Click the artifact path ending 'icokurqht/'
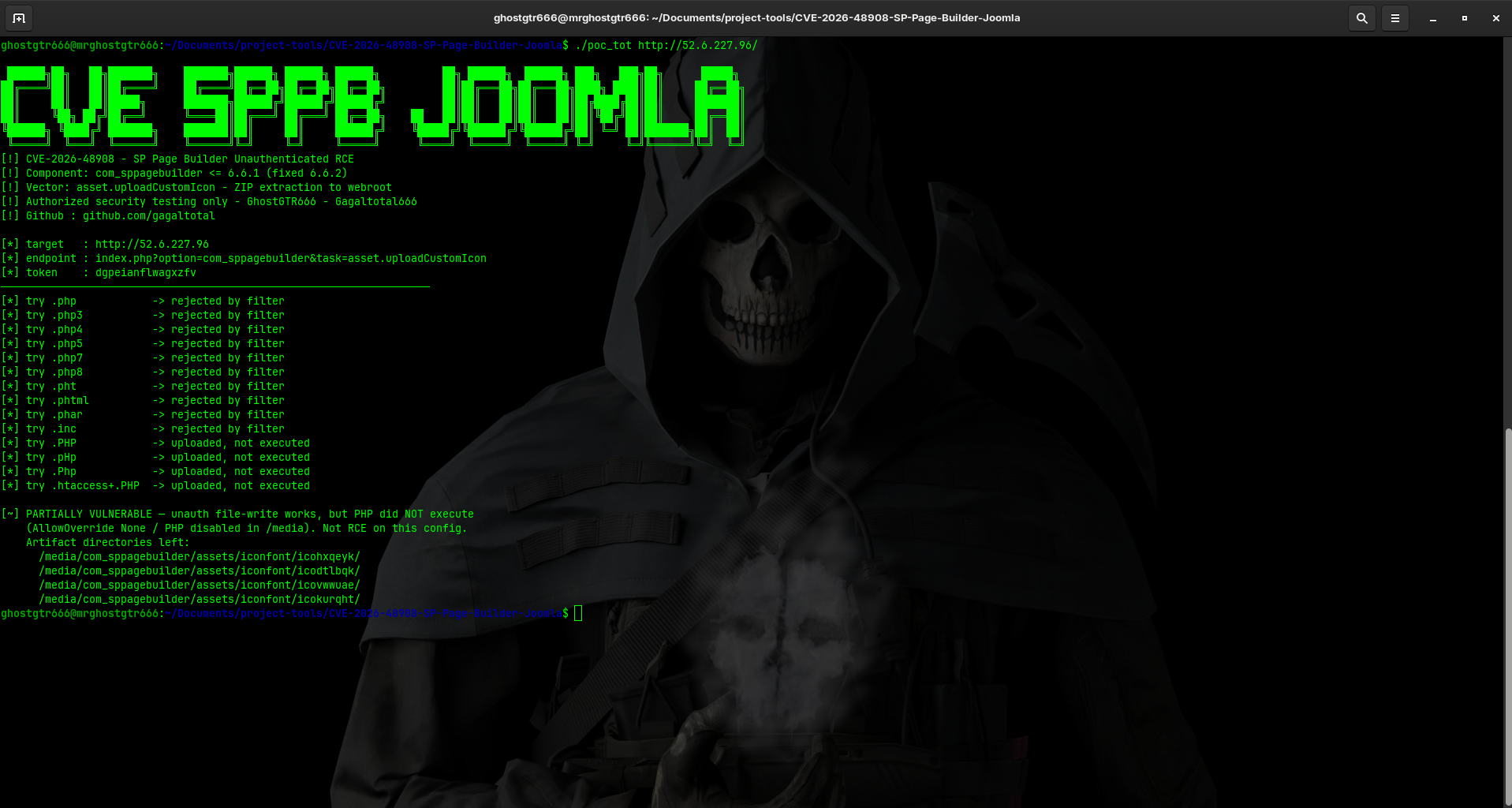This screenshot has height=808, width=1512. coord(200,600)
